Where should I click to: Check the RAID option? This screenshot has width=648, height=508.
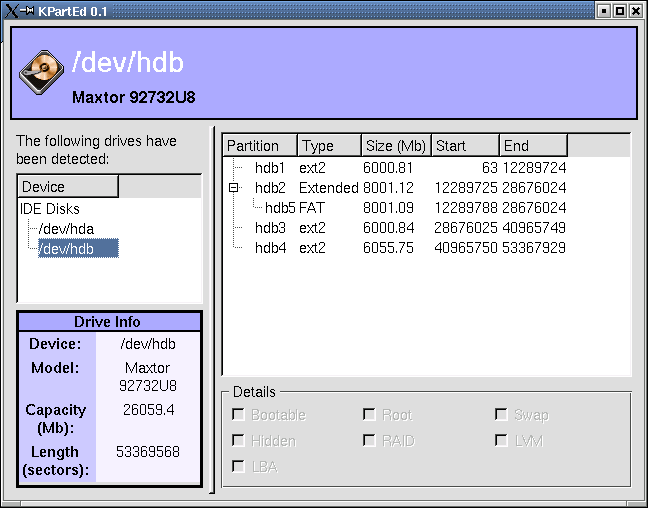click(369, 441)
